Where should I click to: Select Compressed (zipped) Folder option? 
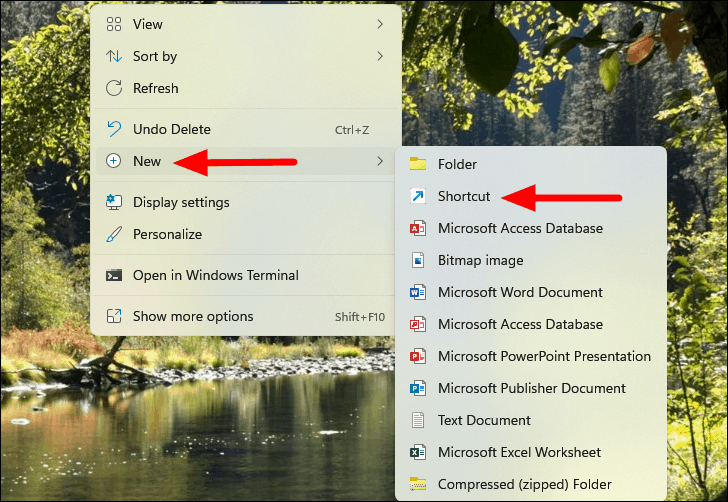[523, 484]
